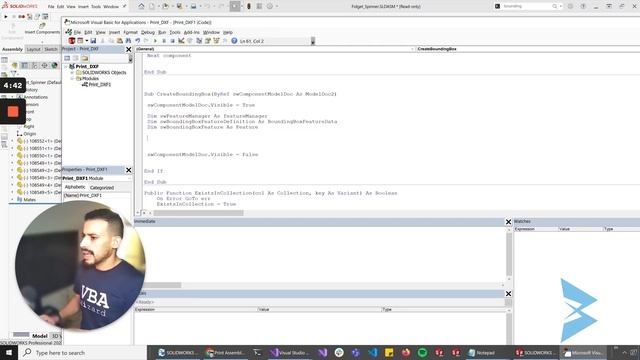This screenshot has width=640, height=360.
Task: Expand component 108552<1> in feature tree
Action: click(12, 141)
